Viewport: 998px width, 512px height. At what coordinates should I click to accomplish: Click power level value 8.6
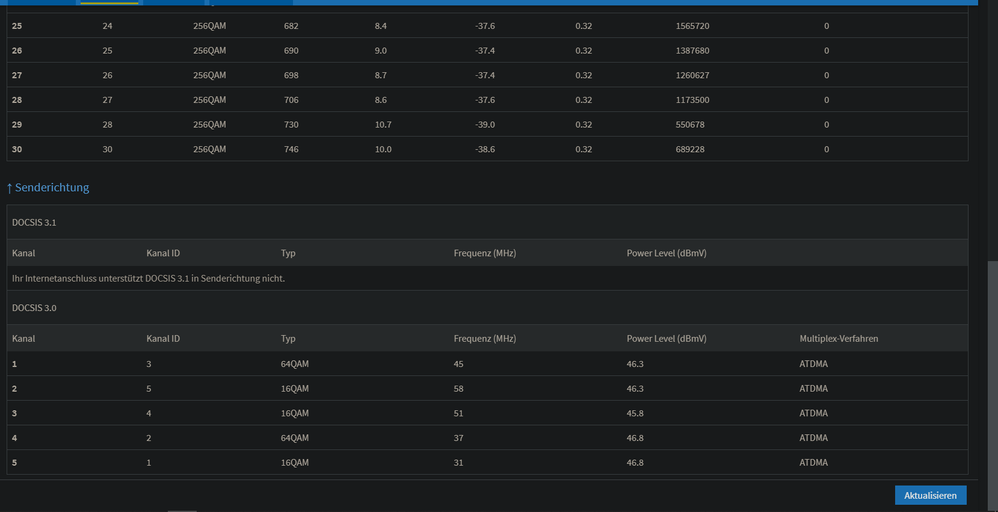click(x=381, y=100)
